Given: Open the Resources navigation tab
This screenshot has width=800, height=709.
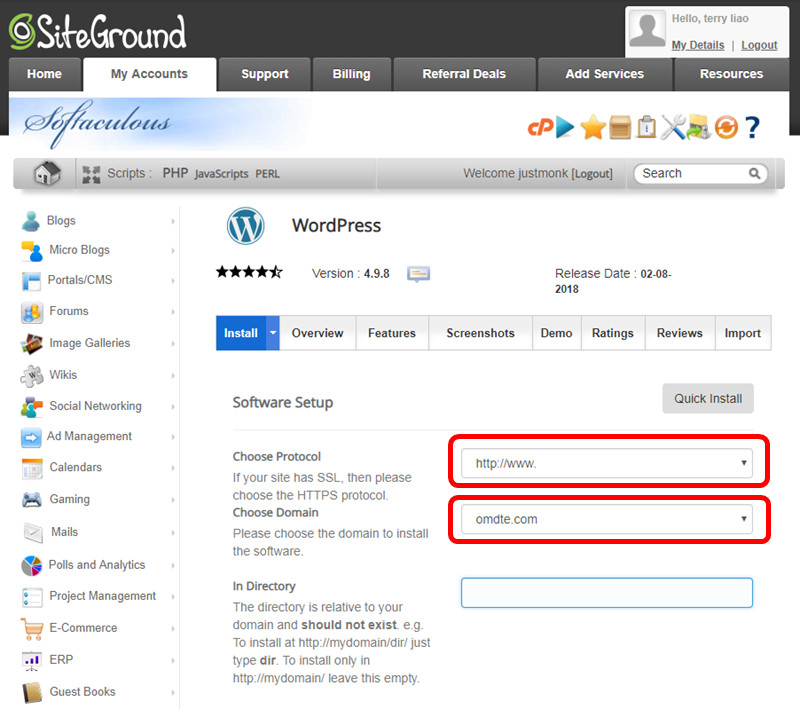Looking at the screenshot, I should tap(732, 74).
